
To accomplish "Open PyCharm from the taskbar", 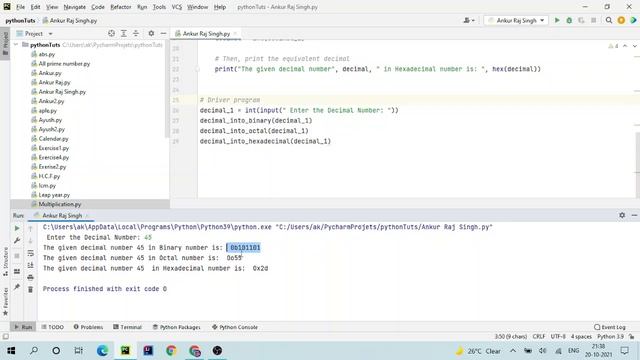I will [125, 351].
